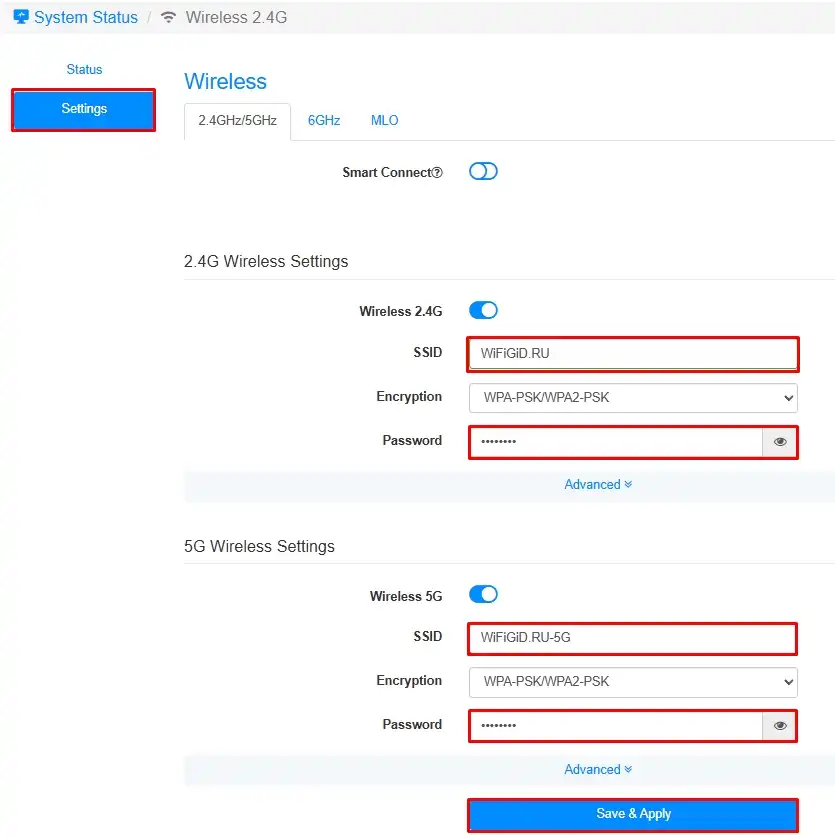The image size is (835, 837).
Task: Open the 5G Encryption dropdown
Action: (x=632, y=681)
